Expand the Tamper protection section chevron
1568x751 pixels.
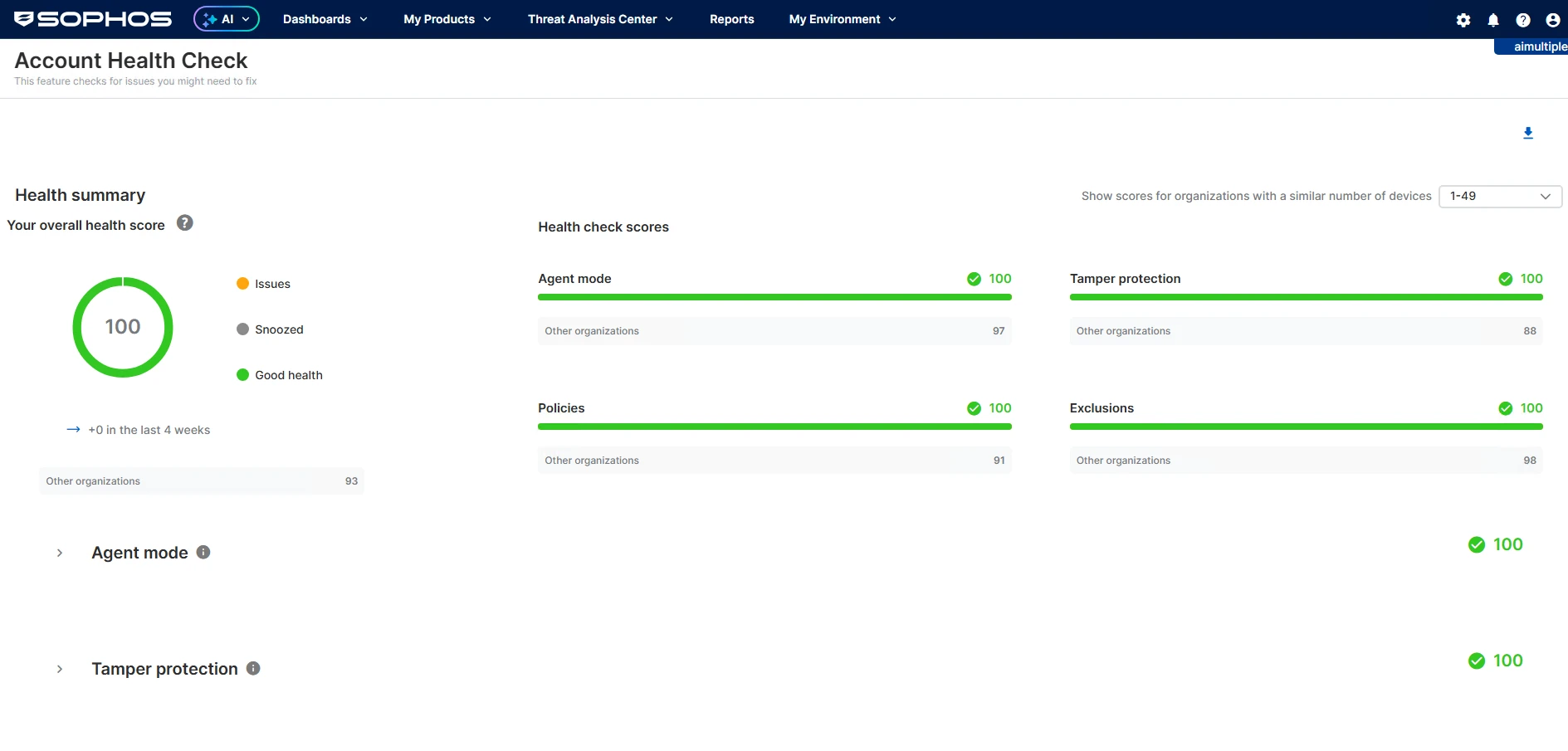[60, 669]
